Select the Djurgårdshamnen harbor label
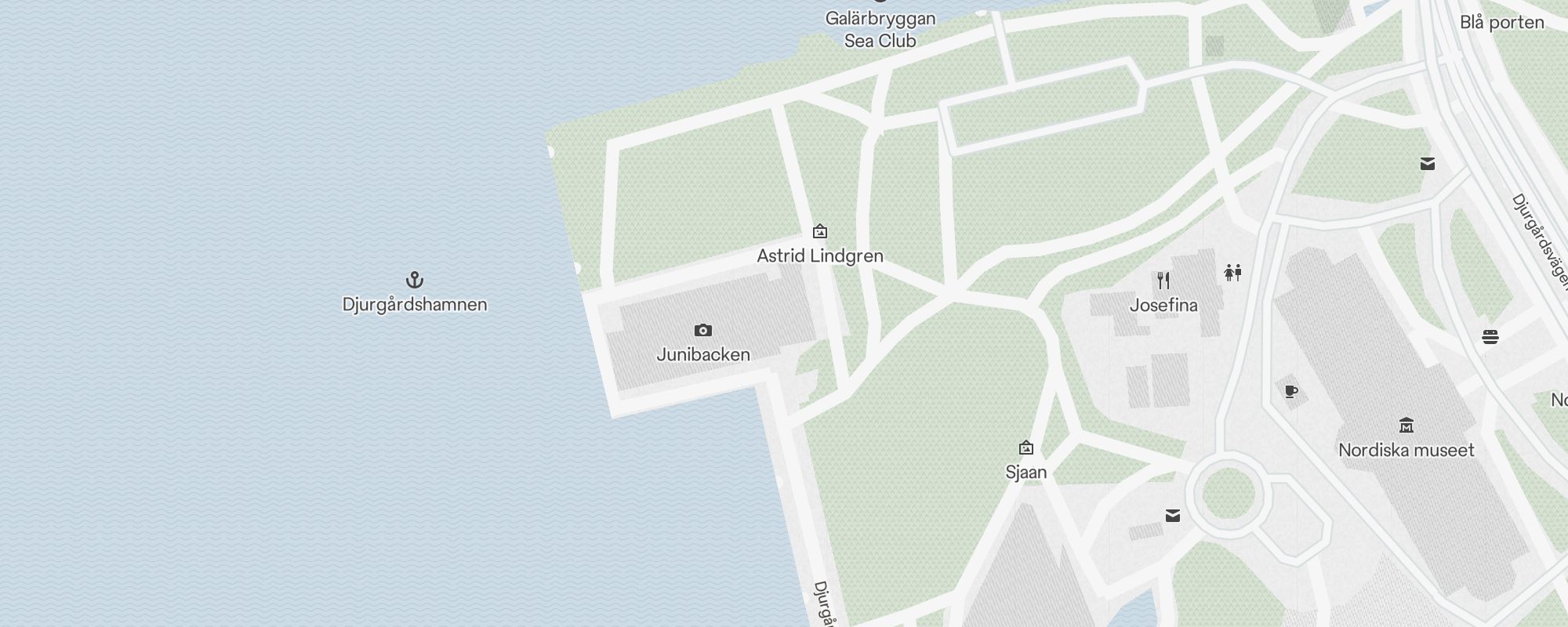 tap(415, 304)
